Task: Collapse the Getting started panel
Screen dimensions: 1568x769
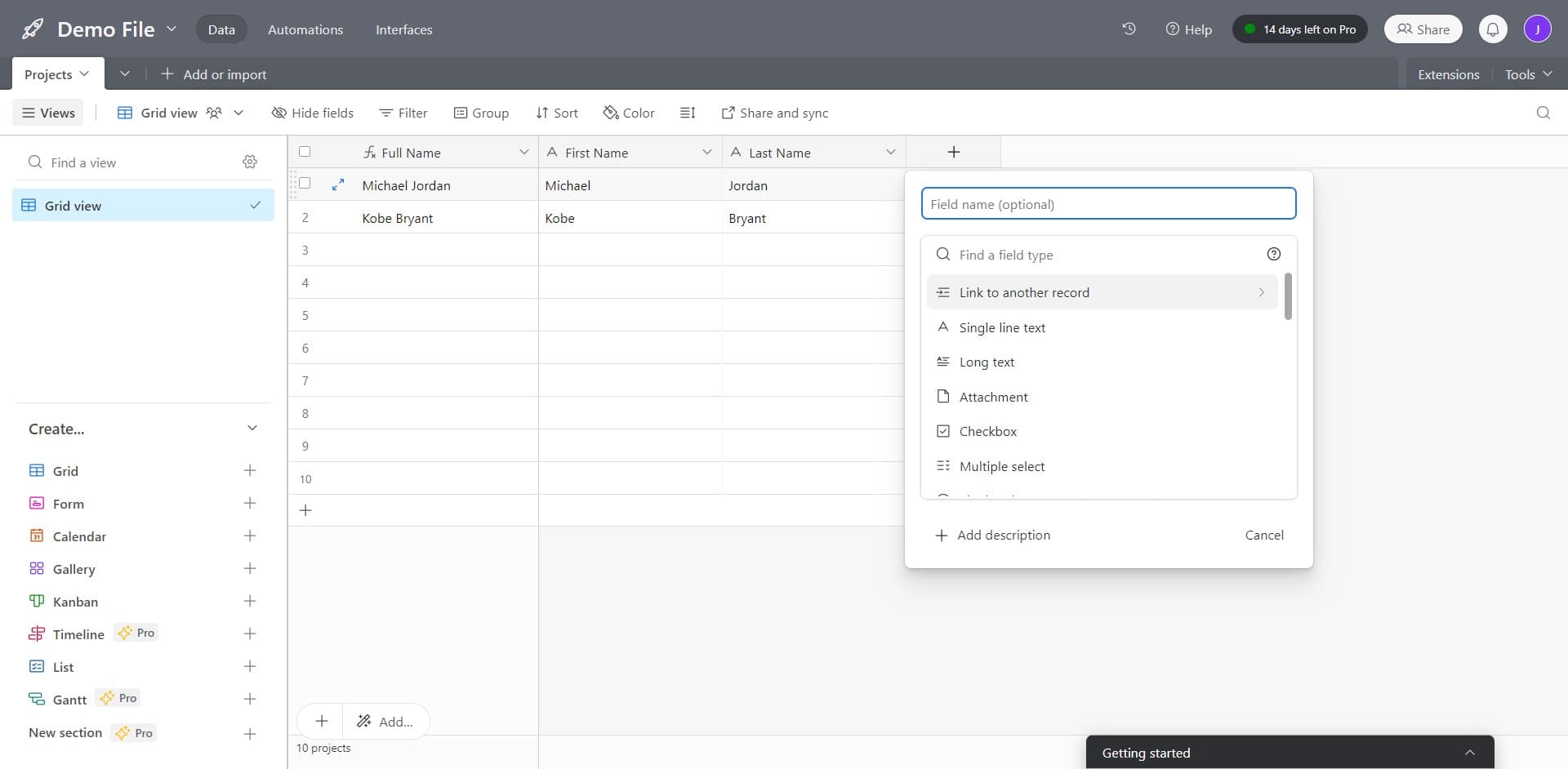Action: click(1469, 752)
